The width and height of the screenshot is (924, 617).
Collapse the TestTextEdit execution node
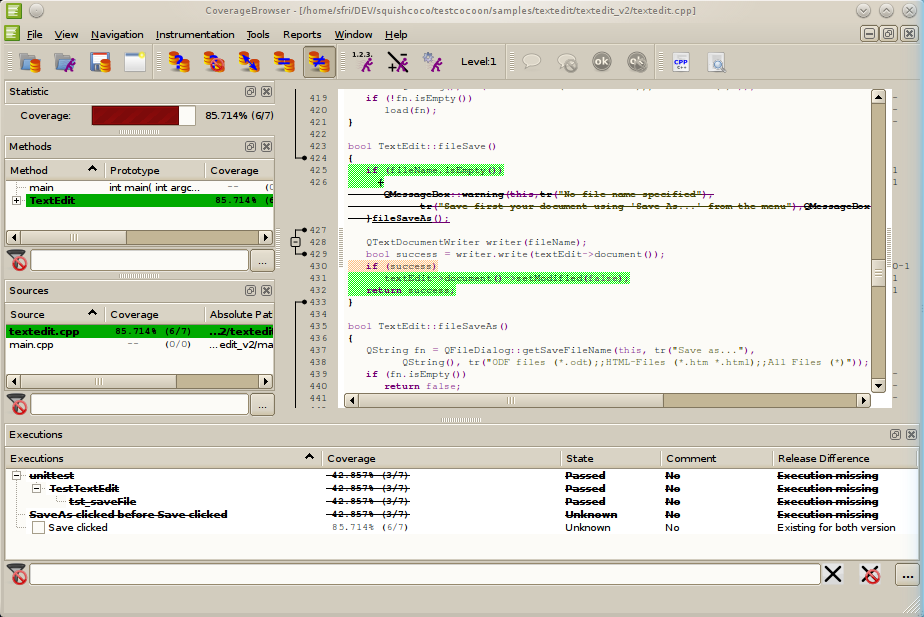36,489
